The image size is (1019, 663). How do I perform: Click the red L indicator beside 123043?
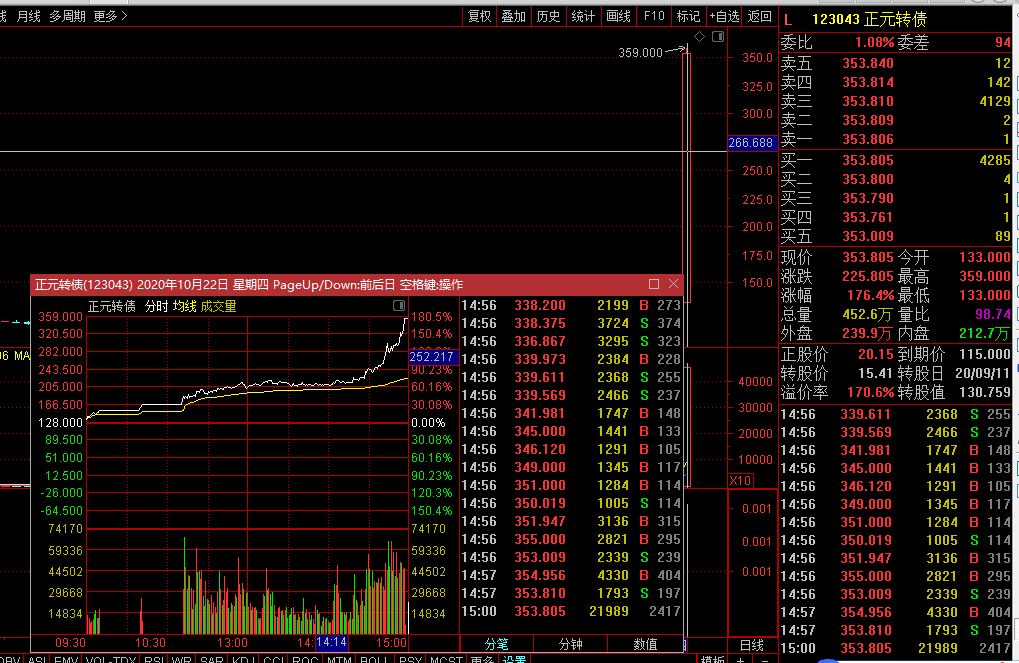click(788, 20)
